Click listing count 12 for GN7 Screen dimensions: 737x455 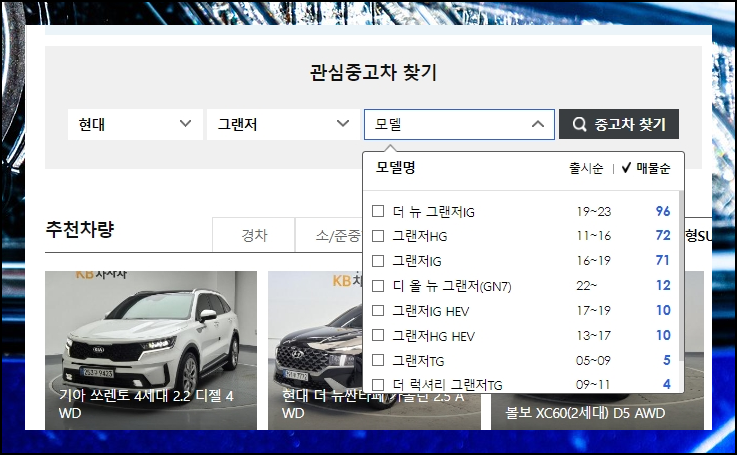pyautogui.click(x=663, y=285)
